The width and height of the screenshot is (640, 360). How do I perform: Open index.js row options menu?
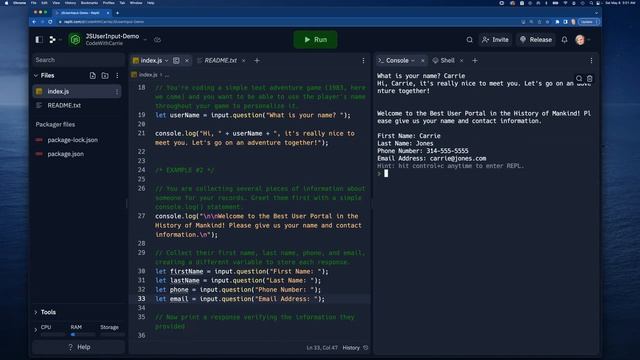point(117,91)
